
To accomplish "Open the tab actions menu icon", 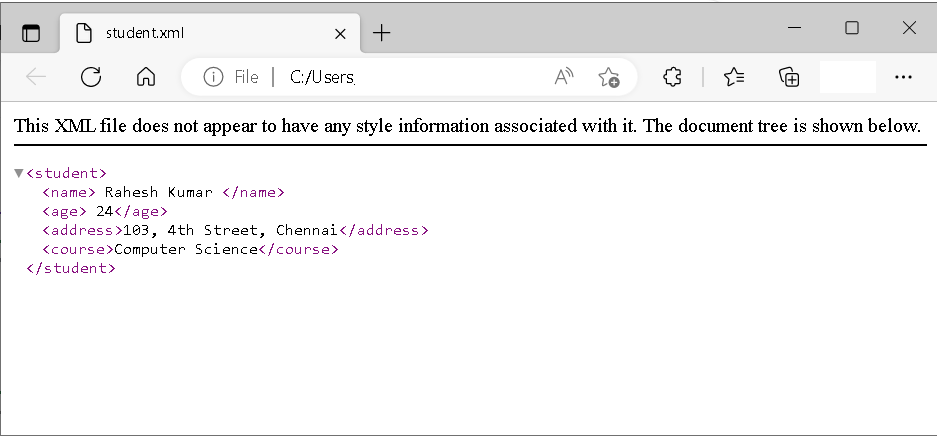I will (x=31, y=33).
